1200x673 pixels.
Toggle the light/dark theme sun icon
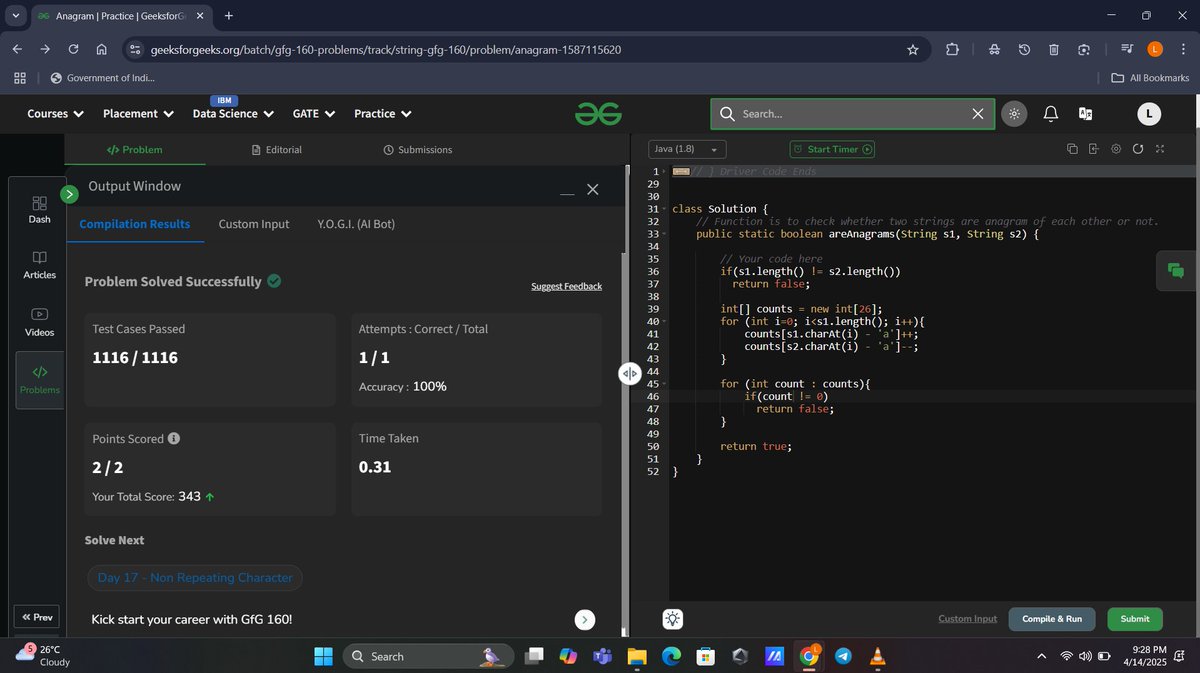[x=1014, y=114]
